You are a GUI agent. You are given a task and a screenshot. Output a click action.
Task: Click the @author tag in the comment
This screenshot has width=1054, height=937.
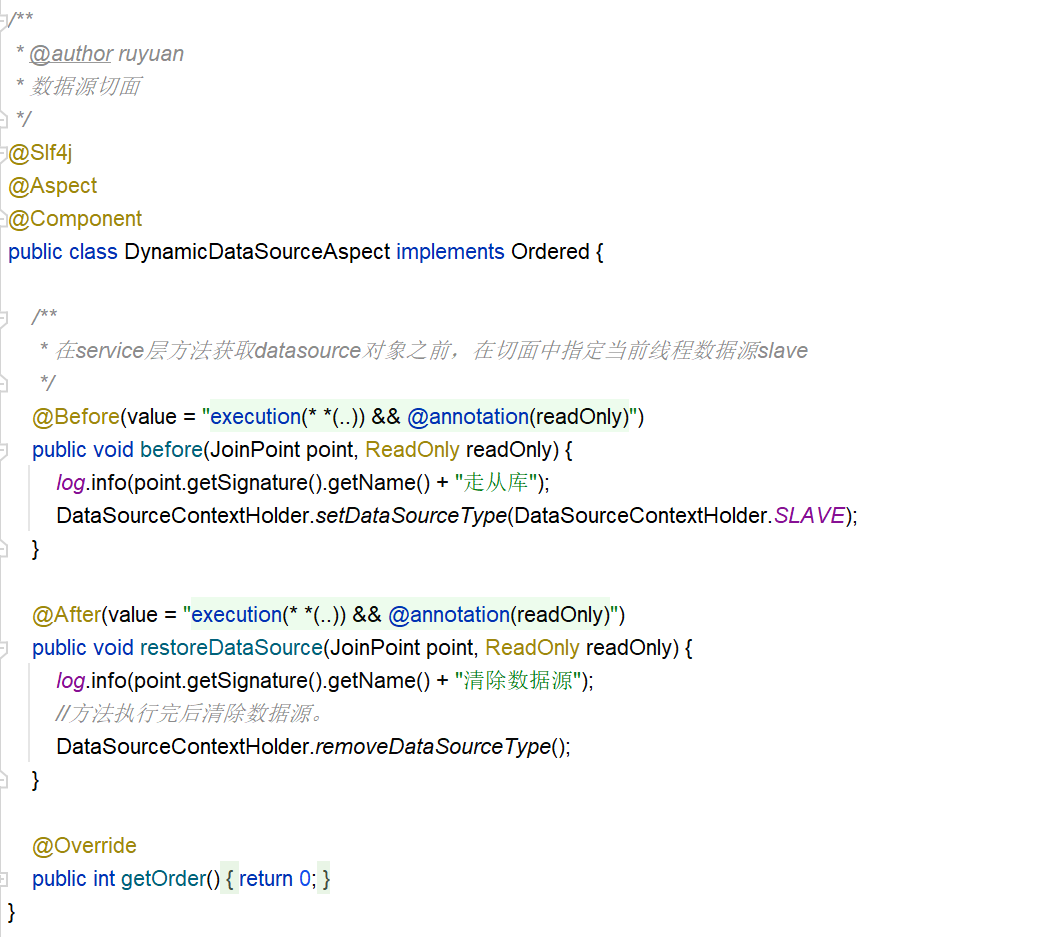71,54
